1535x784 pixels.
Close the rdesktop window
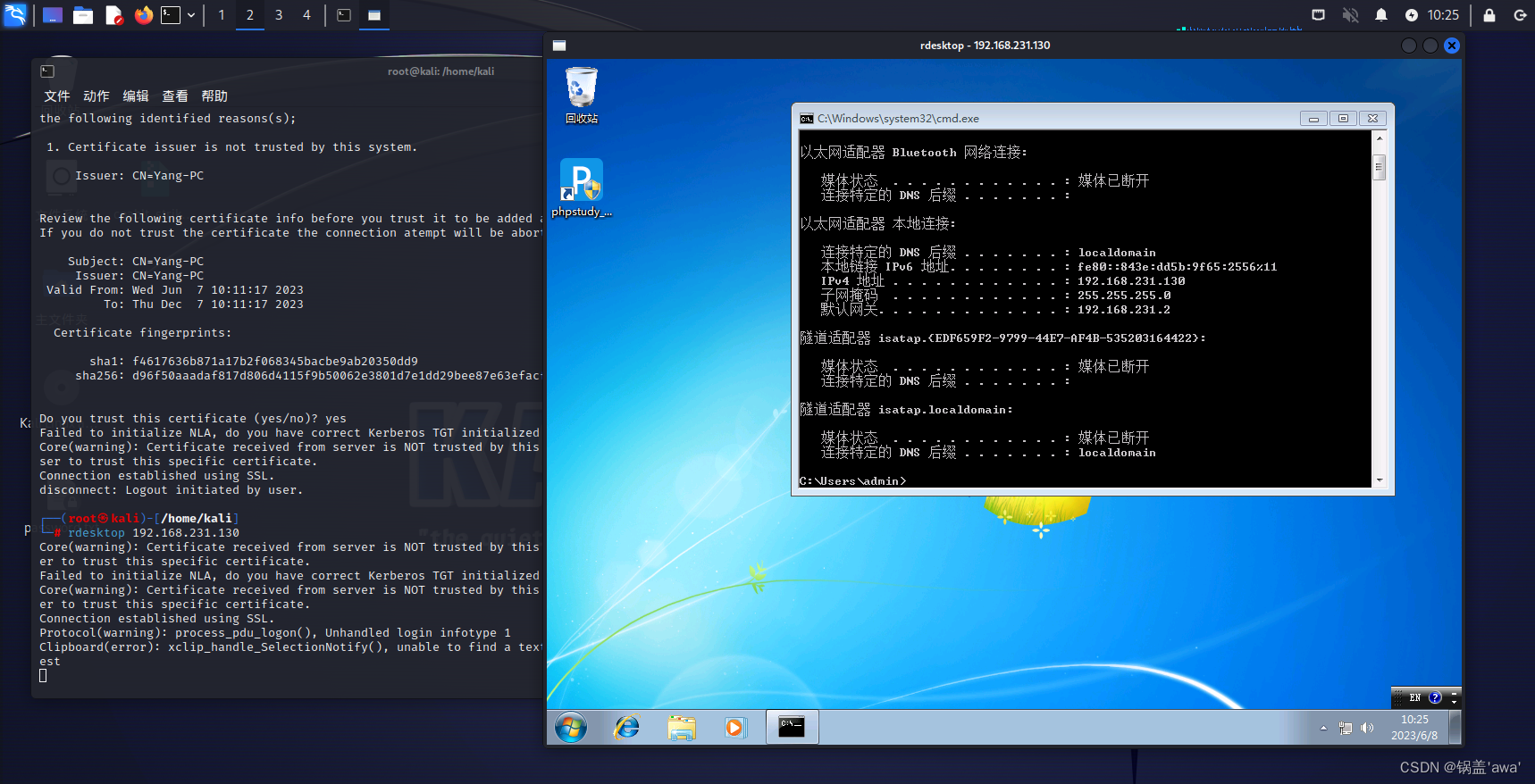[x=1452, y=46]
